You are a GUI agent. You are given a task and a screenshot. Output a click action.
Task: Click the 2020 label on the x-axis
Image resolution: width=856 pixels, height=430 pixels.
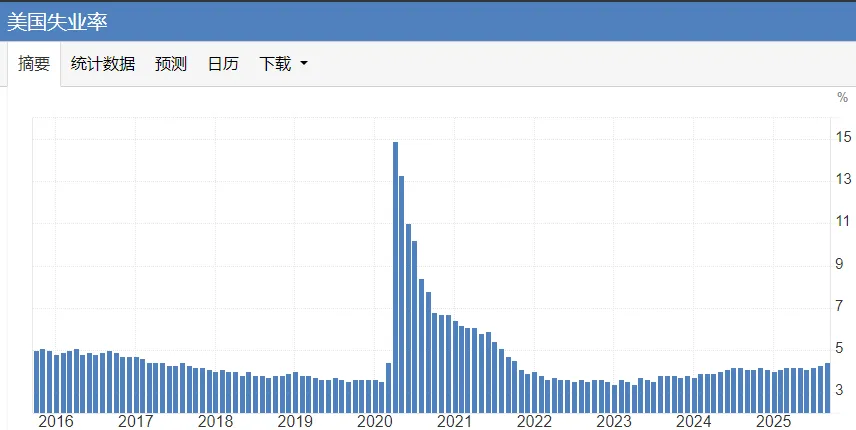pyautogui.click(x=372, y=422)
